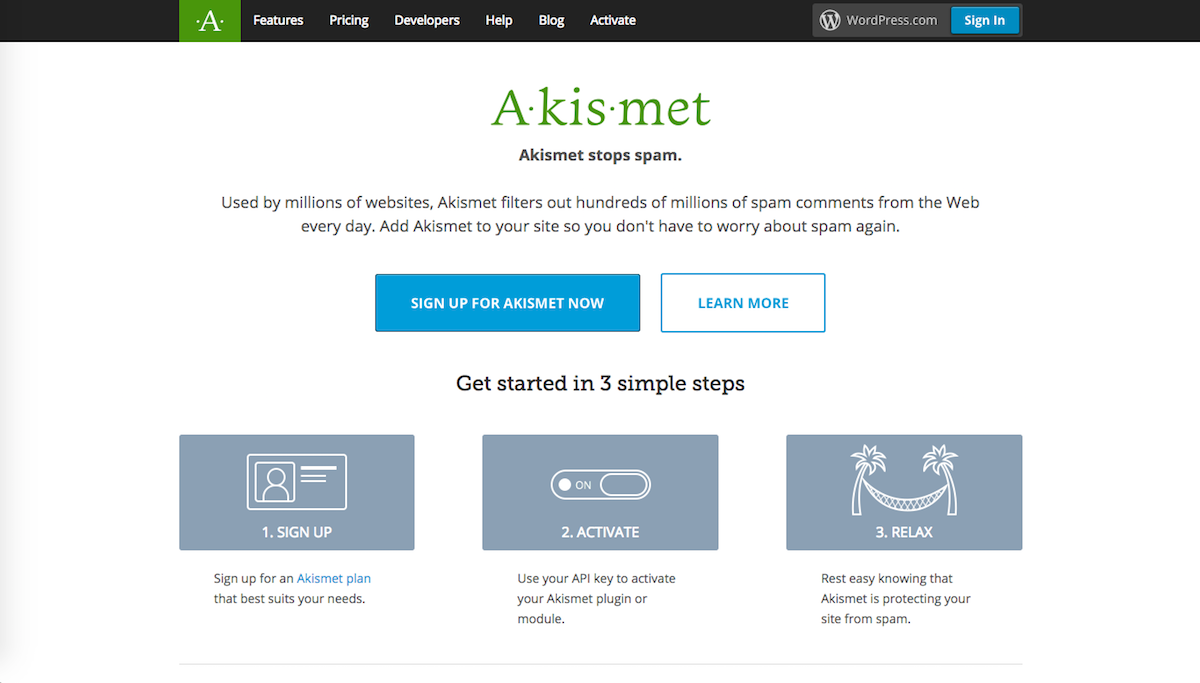Click the 'Akismet stops spam.' tagline
The width and height of the screenshot is (1200, 683).
(600, 155)
